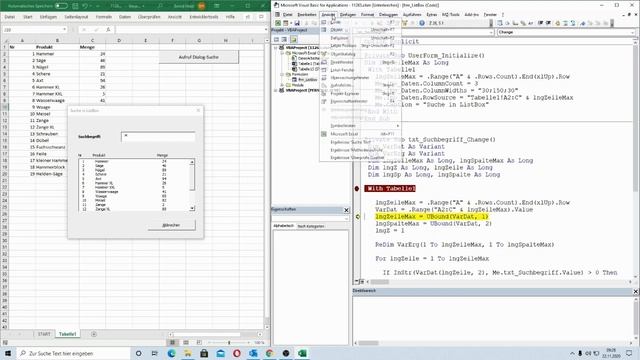Screen dimensions: 640x360
Task: Open VBA Datei menu
Action: coord(287,14)
